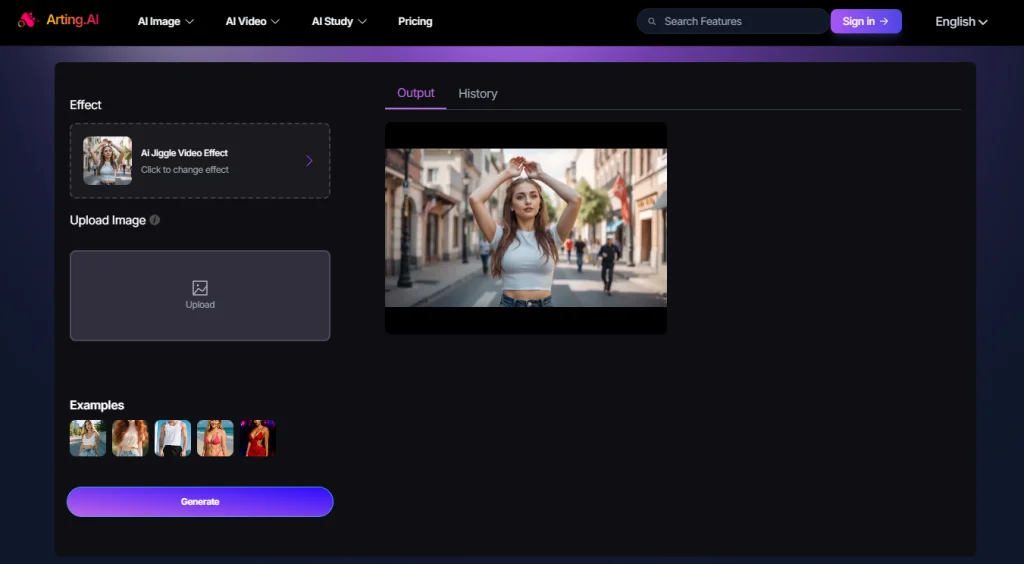Expand the AI Image menu
1024x564 pixels.
[x=166, y=22]
